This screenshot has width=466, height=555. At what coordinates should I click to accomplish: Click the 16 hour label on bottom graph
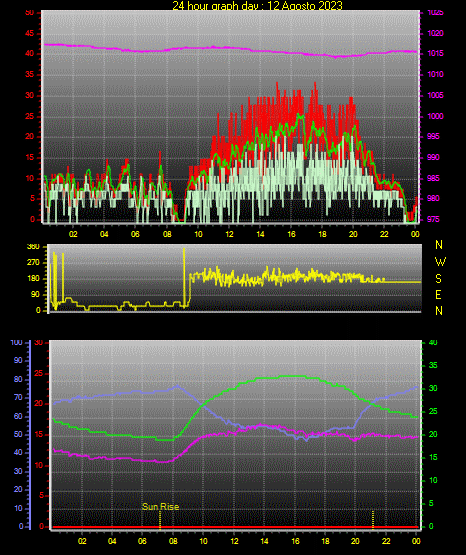[x=295, y=541]
